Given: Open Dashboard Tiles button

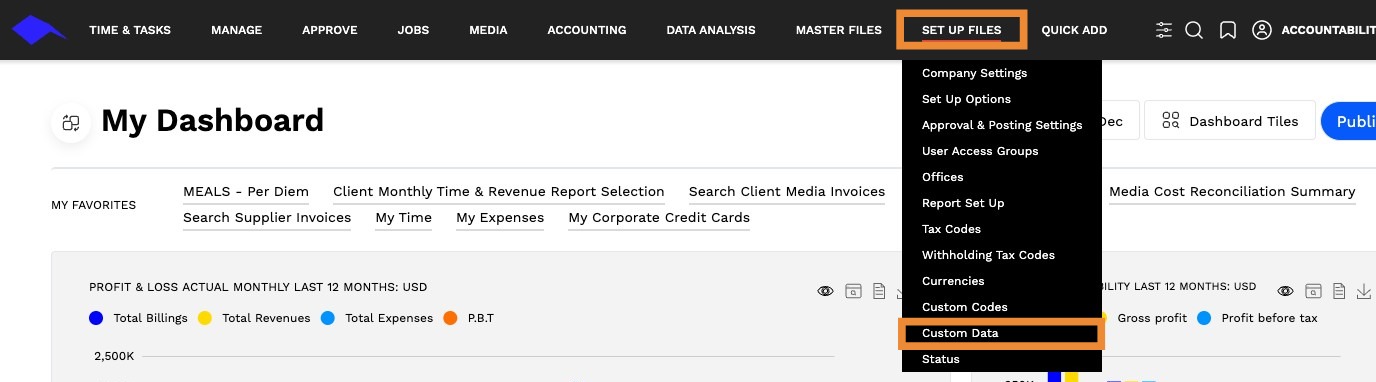Looking at the screenshot, I should 1230,121.
